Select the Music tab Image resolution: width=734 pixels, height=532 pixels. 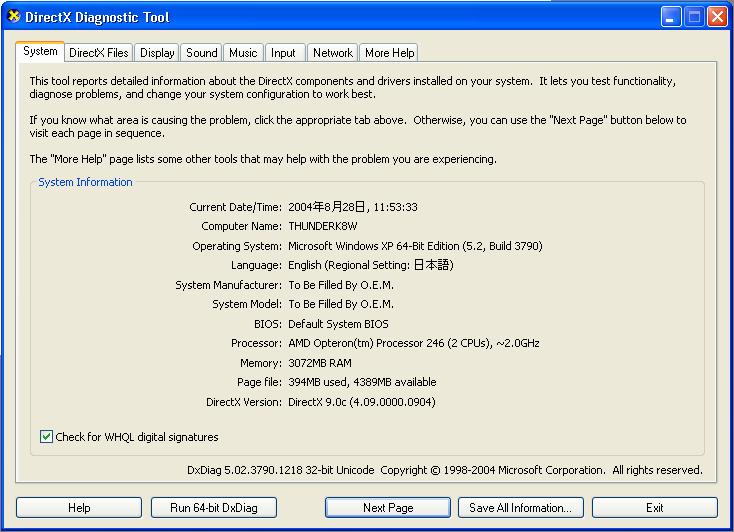tap(243, 53)
